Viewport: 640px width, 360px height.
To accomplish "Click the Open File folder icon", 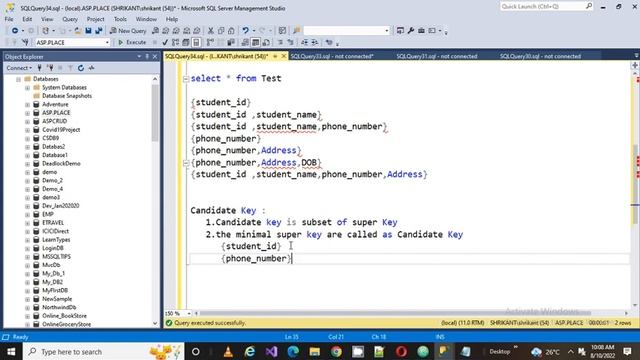I will (78, 31).
